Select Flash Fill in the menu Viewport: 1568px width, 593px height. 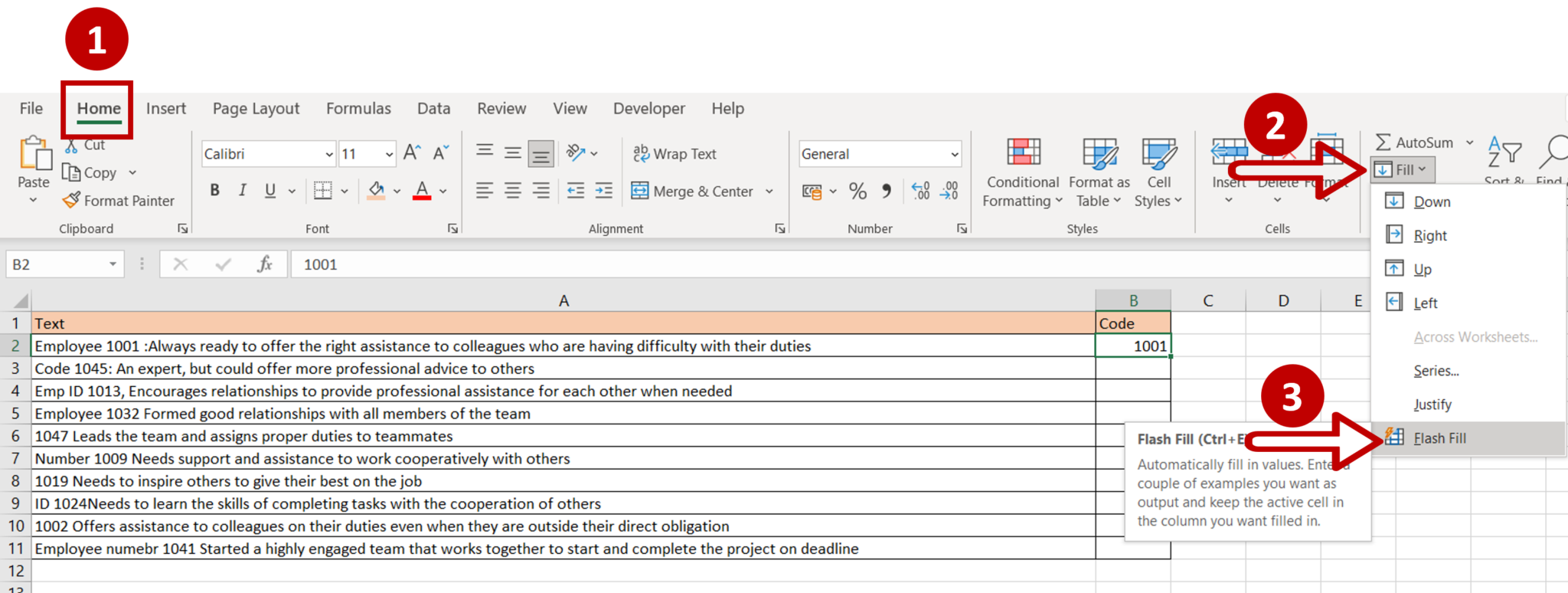[1468, 438]
